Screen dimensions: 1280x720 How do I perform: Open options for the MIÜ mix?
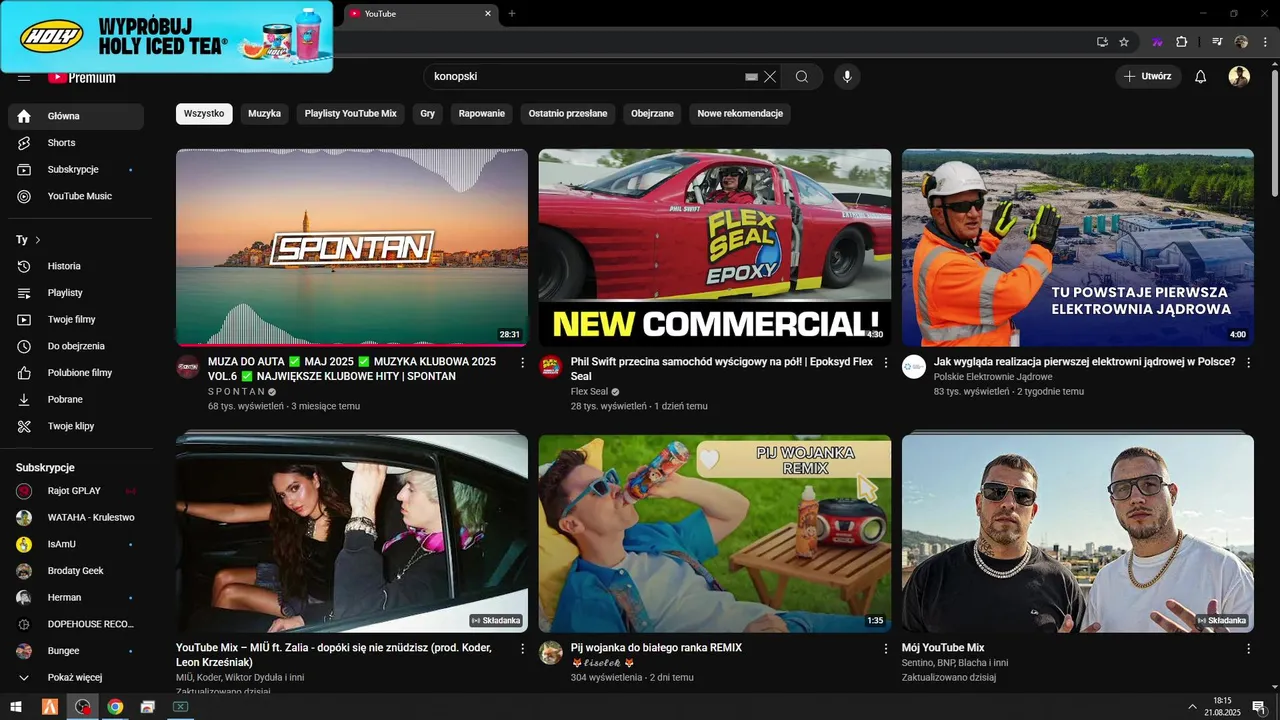point(522,648)
